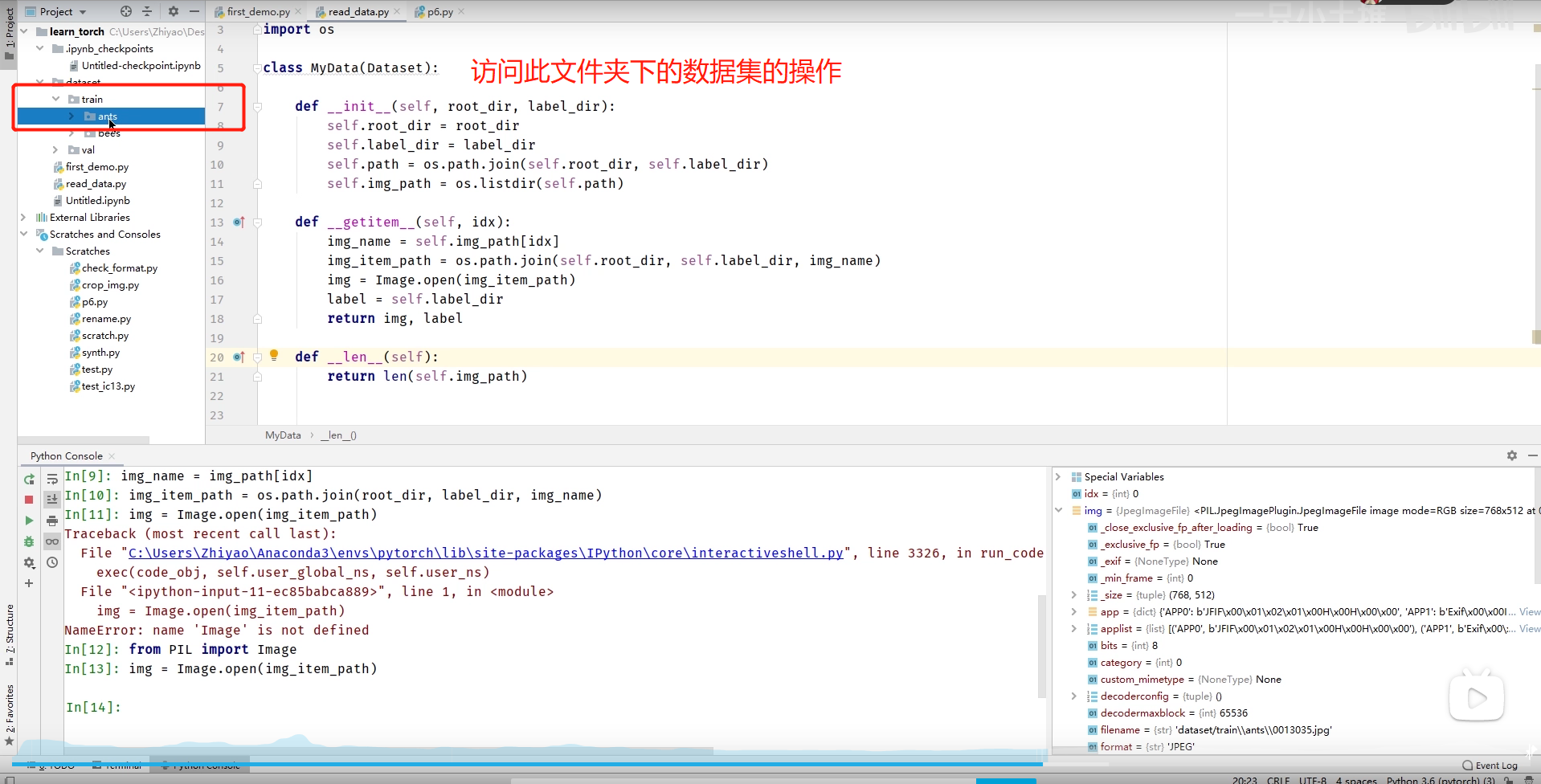Expand the val folder
The width and height of the screenshot is (1541, 784).
point(55,149)
